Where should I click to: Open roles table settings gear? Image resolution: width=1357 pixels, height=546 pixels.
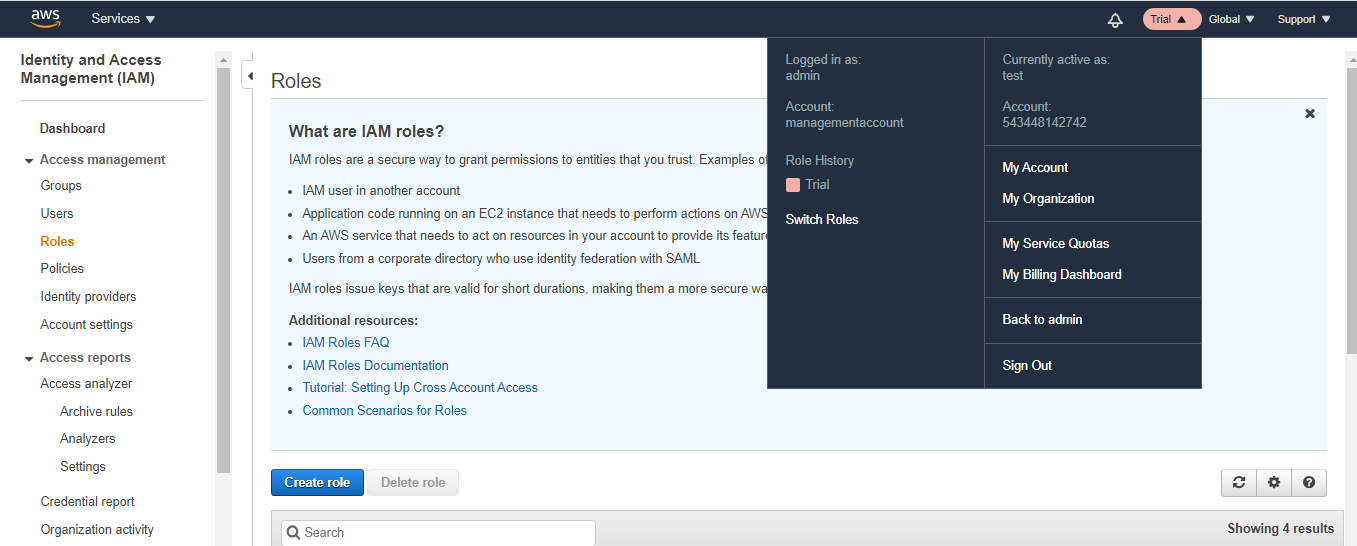pos(1273,483)
